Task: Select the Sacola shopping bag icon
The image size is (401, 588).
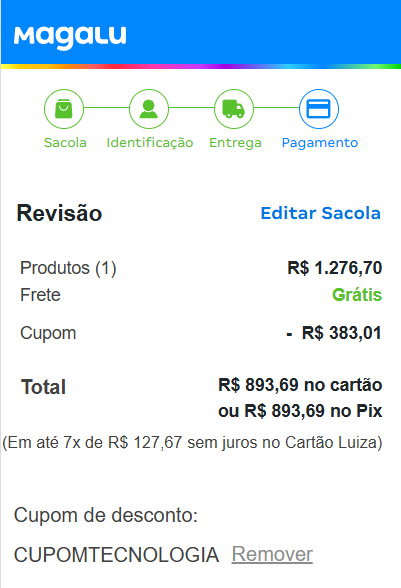Action: coord(64,109)
